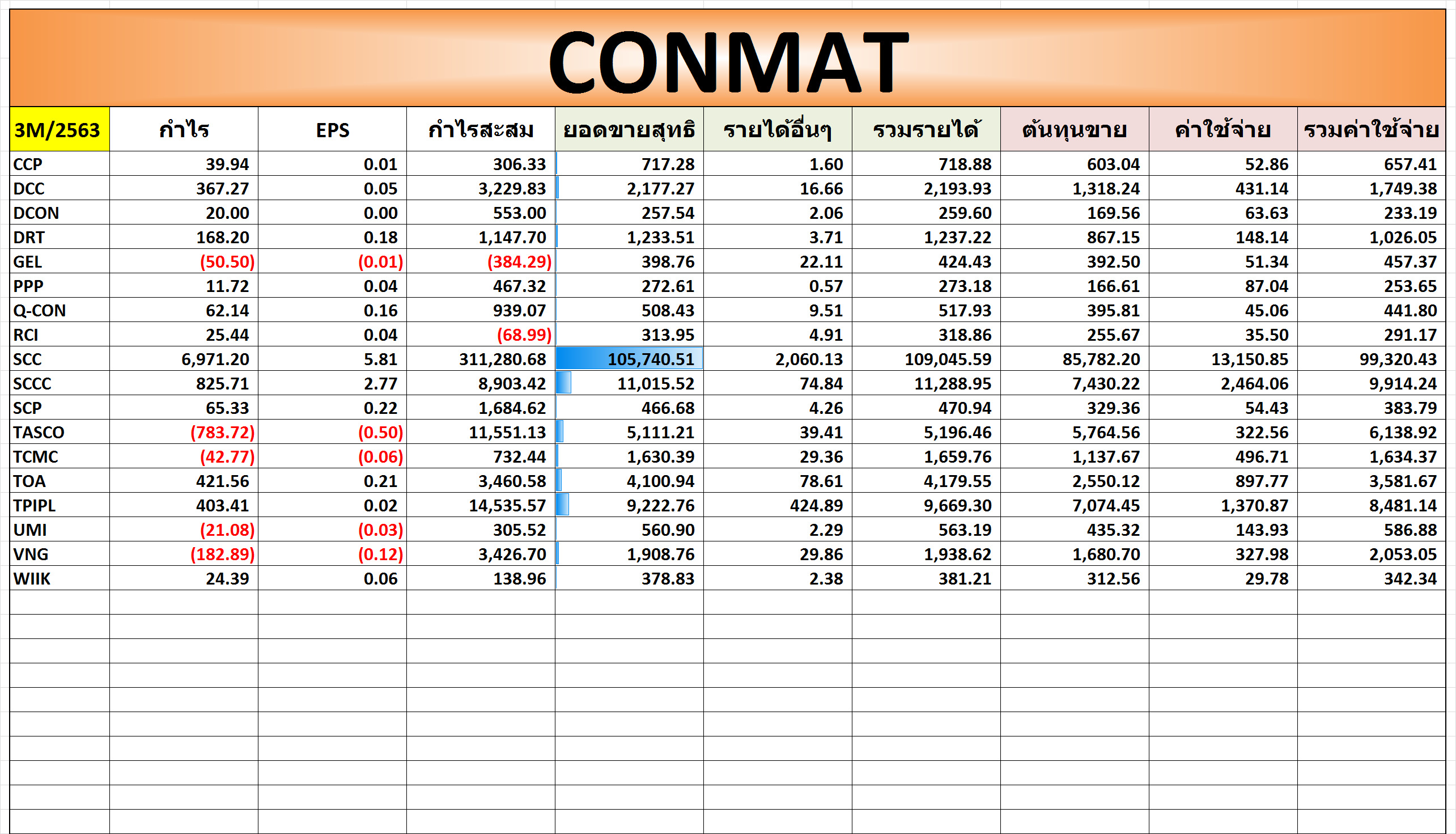Click the VNG EPS value (0.12)
This screenshot has width=1456, height=834.
pos(380,554)
